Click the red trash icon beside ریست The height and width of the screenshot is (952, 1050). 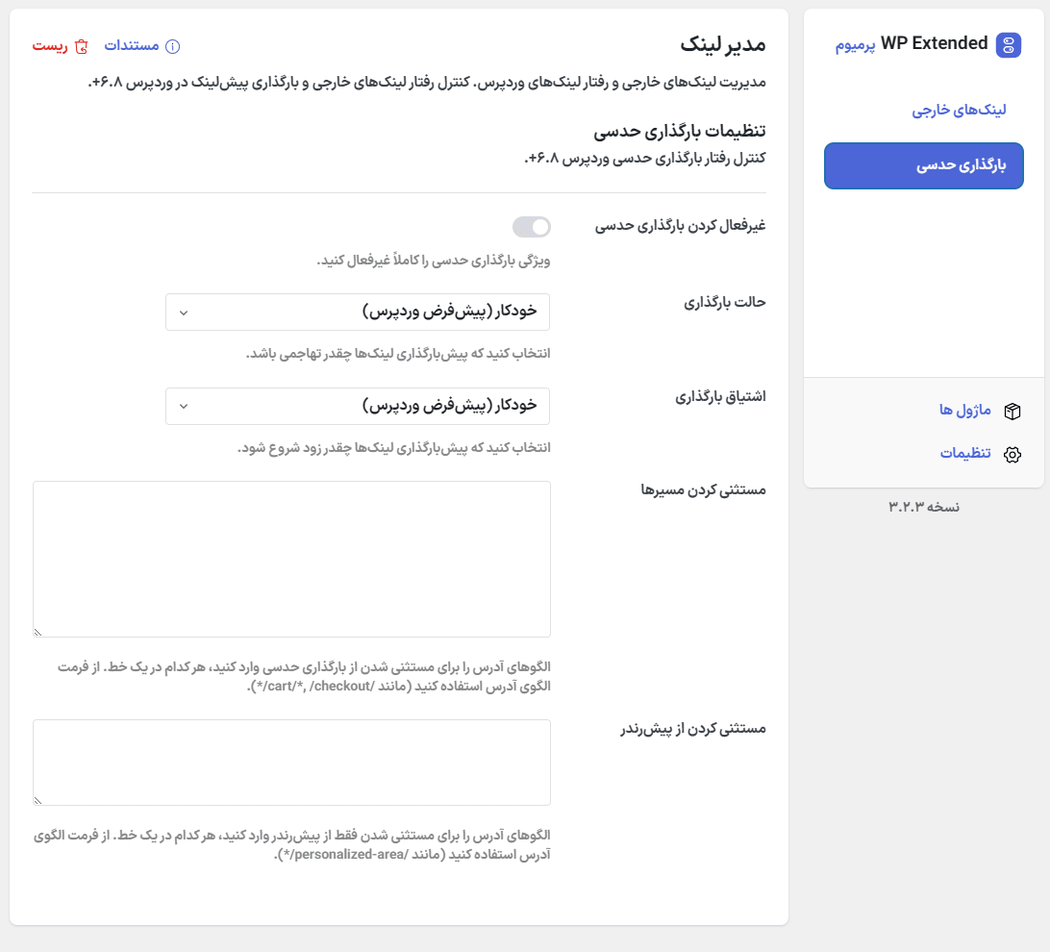point(82,46)
